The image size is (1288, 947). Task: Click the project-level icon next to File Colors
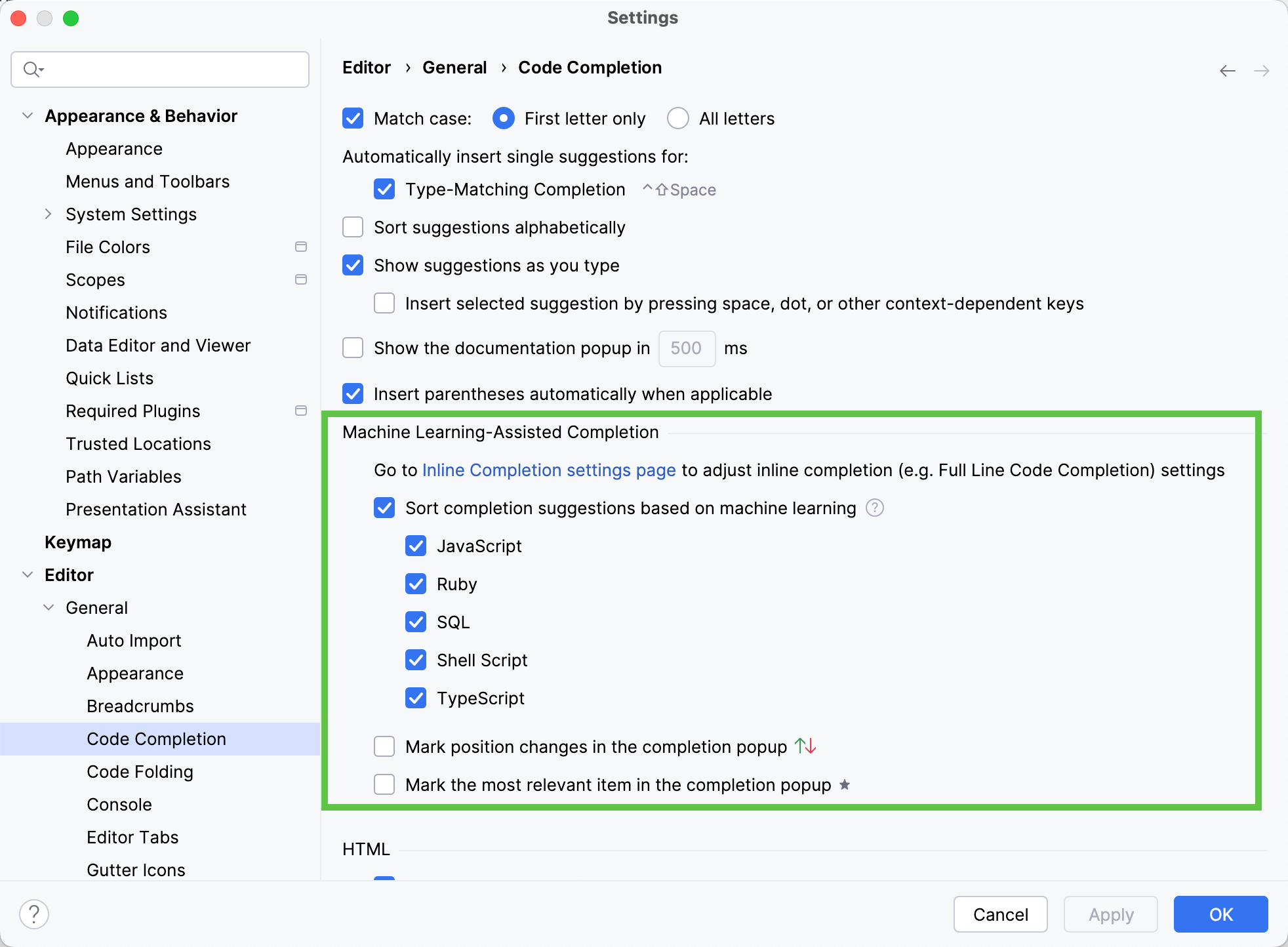[302, 247]
